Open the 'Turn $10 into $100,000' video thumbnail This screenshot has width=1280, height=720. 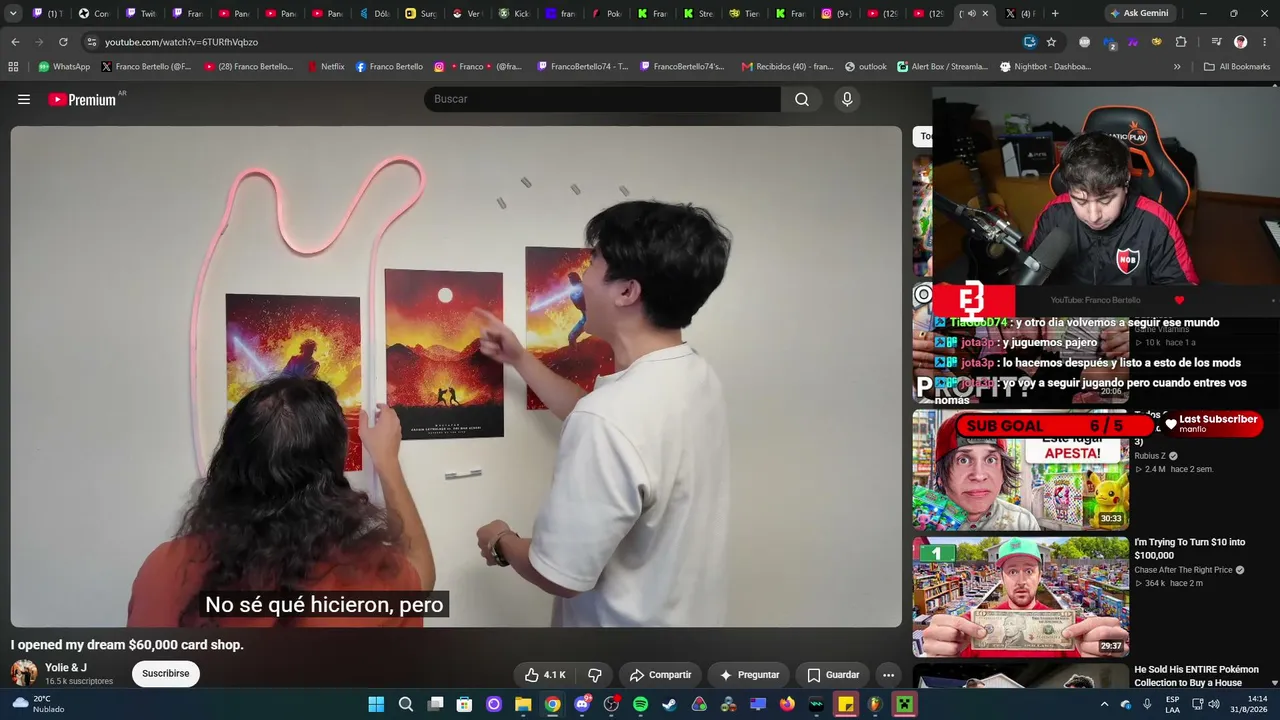tap(1020, 597)
